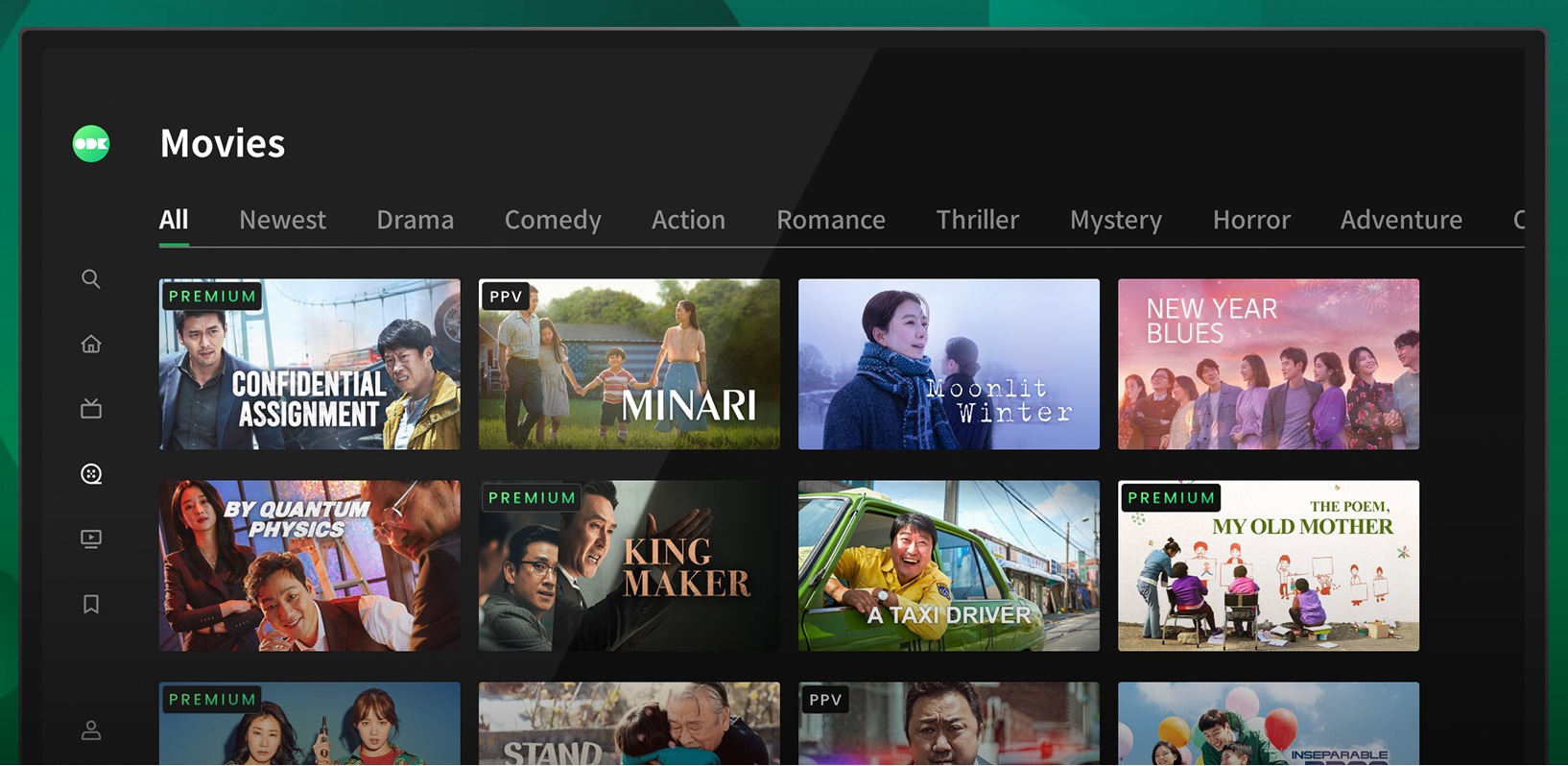This screenshot has width=1568, height=766.
Task: Open search from the sidebar
Action: [91, 278]
